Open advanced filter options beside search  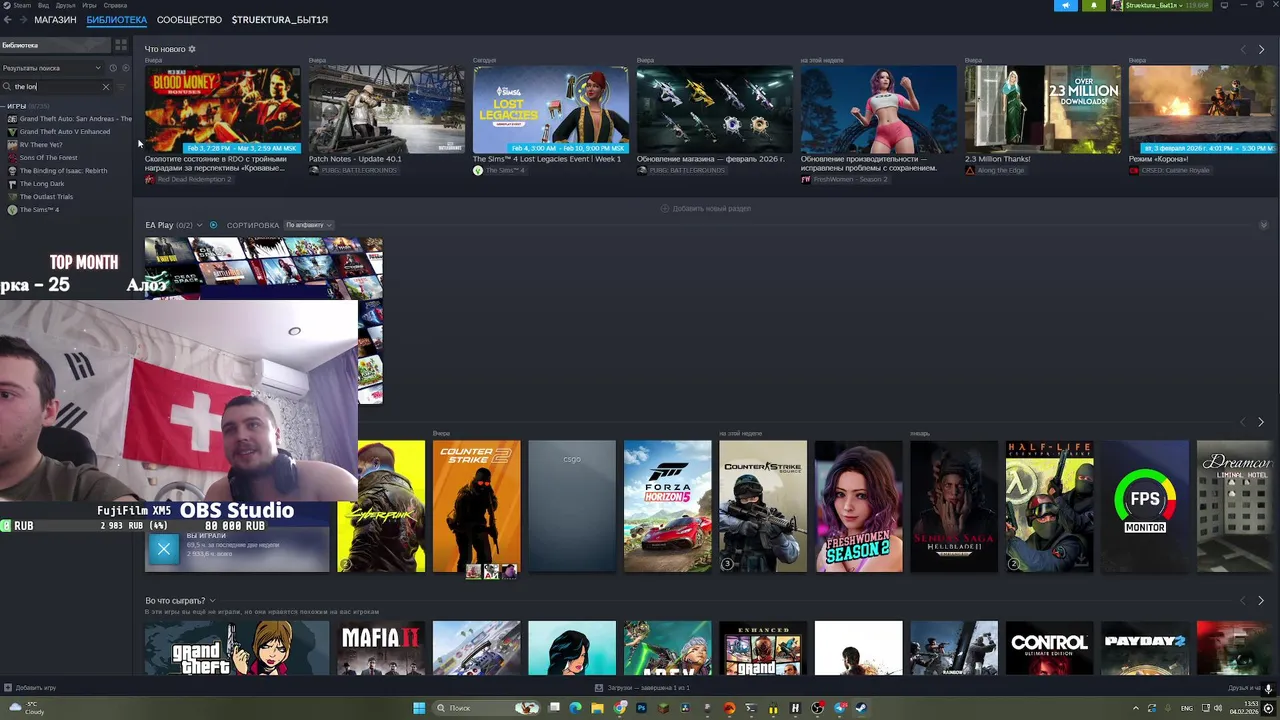(x=122, y=87)
